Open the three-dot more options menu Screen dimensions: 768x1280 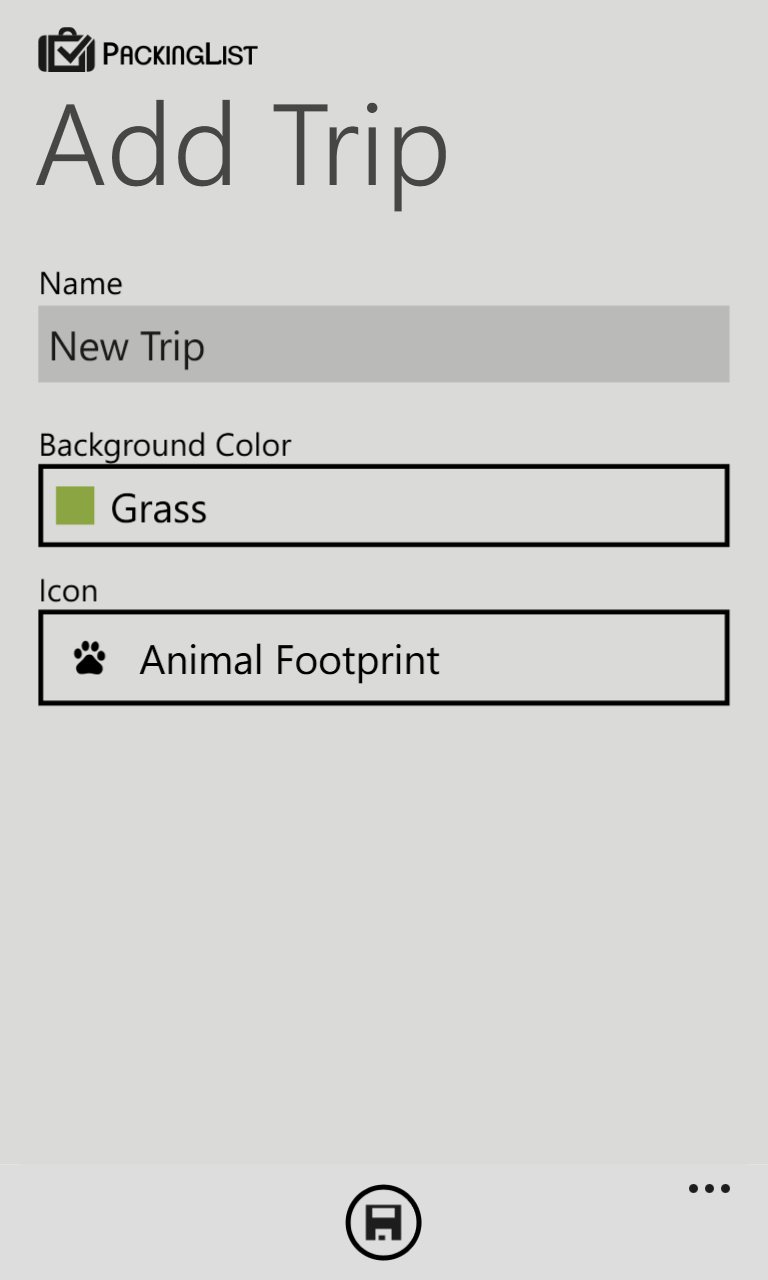coord(709,1189)
